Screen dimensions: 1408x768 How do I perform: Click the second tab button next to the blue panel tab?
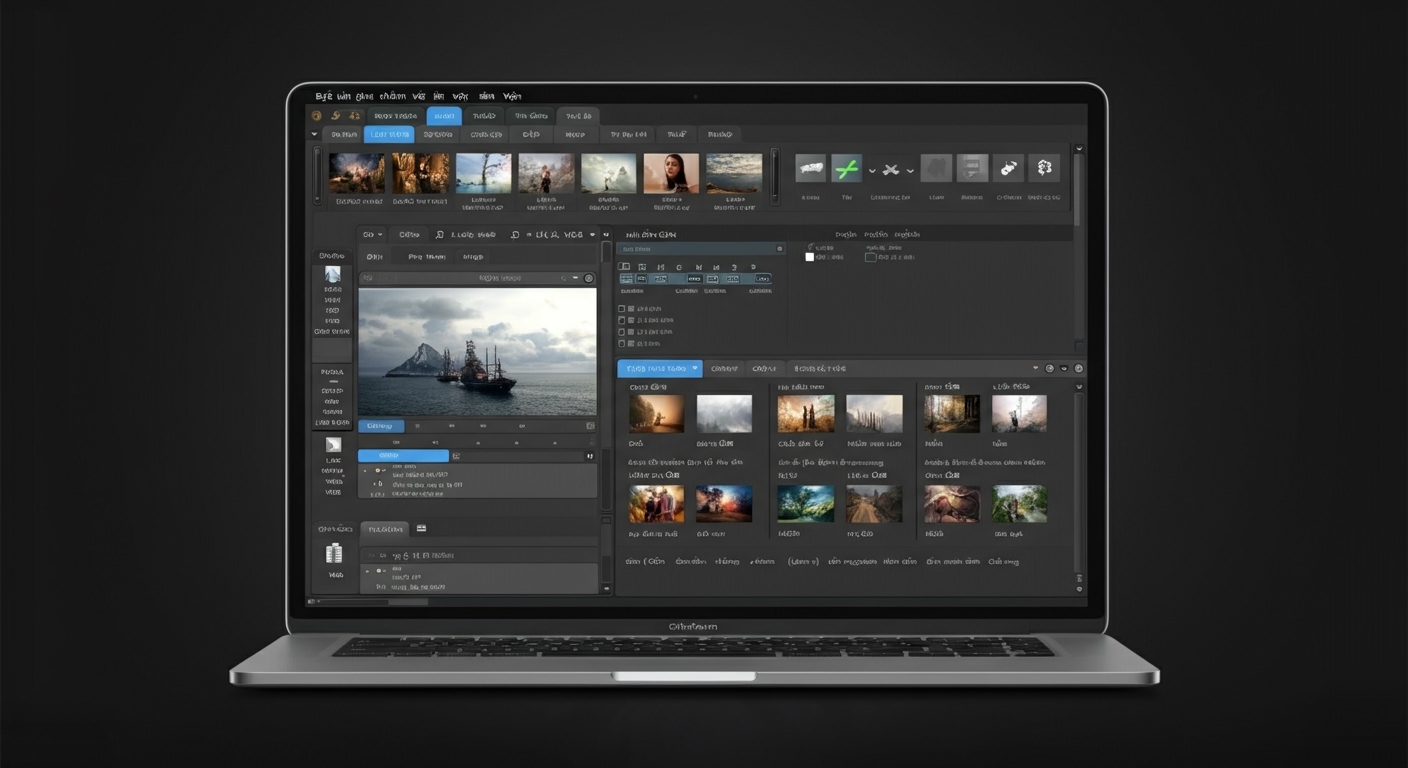point(724,368)
